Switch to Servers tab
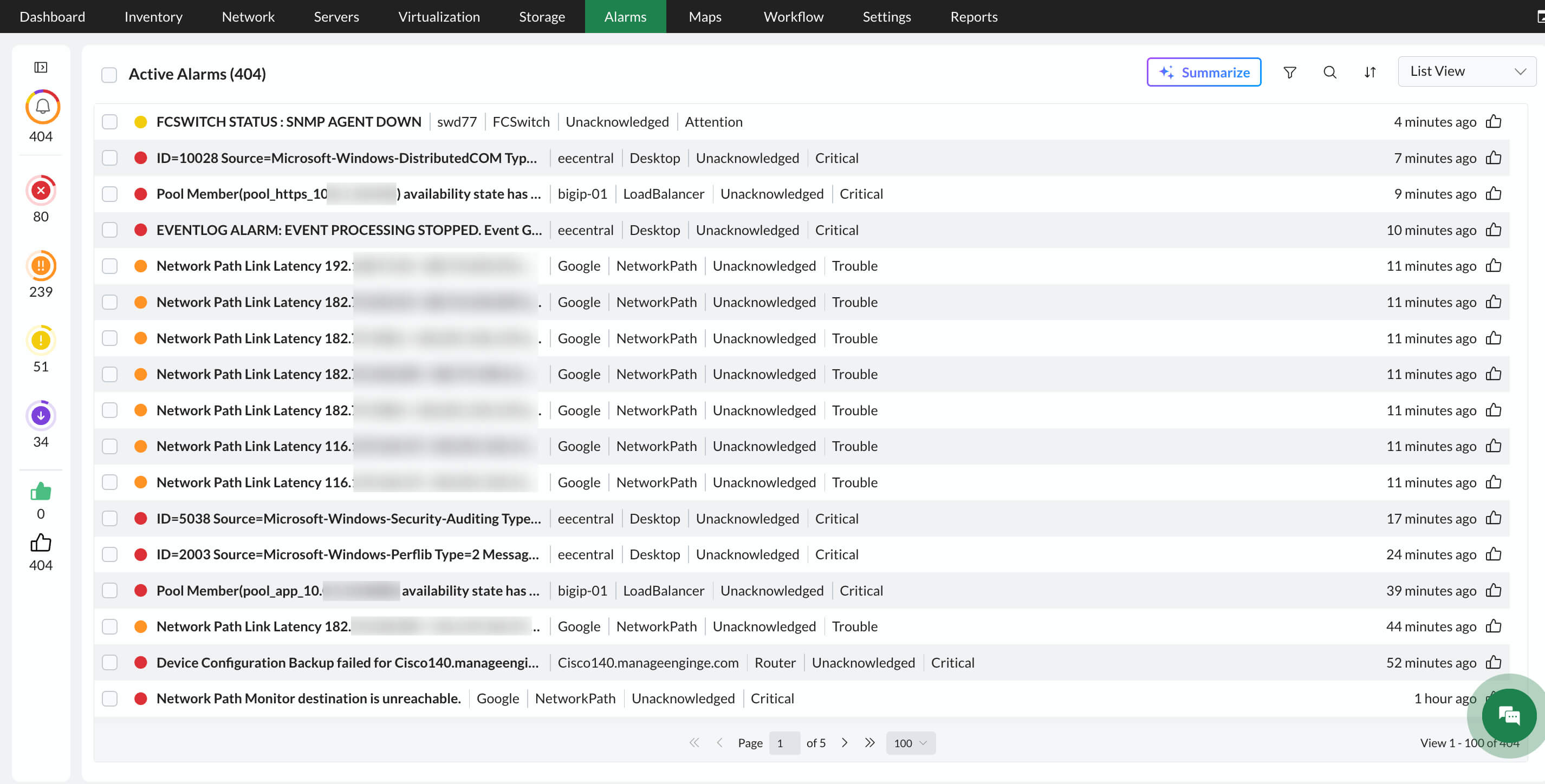The height and width of the screenshot is (784, 1545). [336, 16]
